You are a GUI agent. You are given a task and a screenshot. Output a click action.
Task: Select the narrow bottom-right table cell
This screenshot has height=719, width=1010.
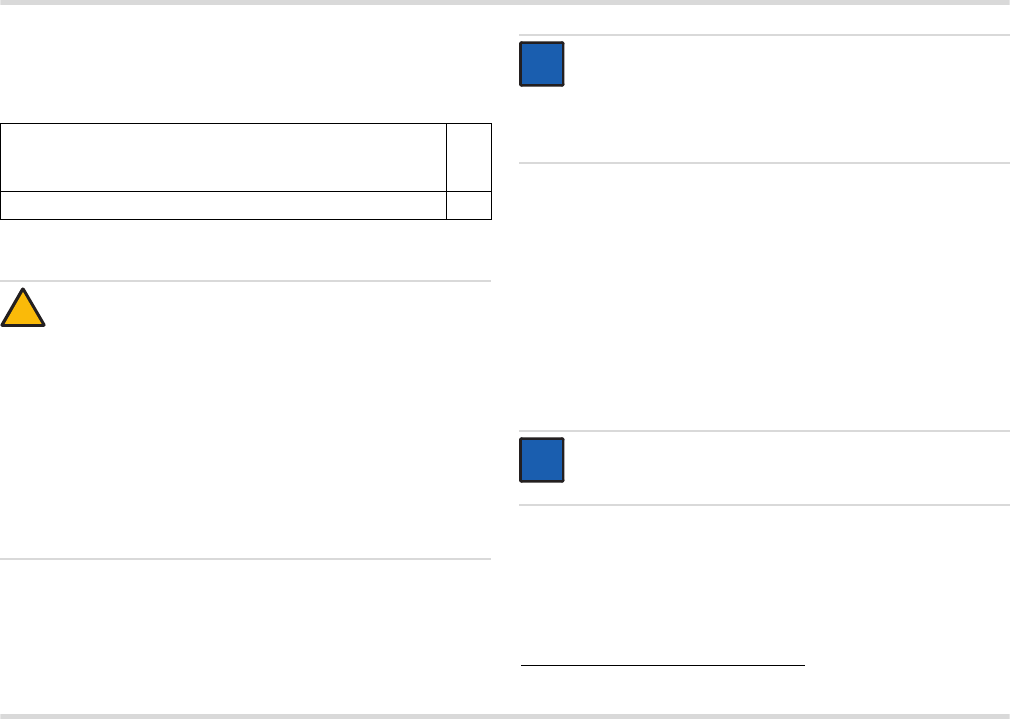point(469,206)
